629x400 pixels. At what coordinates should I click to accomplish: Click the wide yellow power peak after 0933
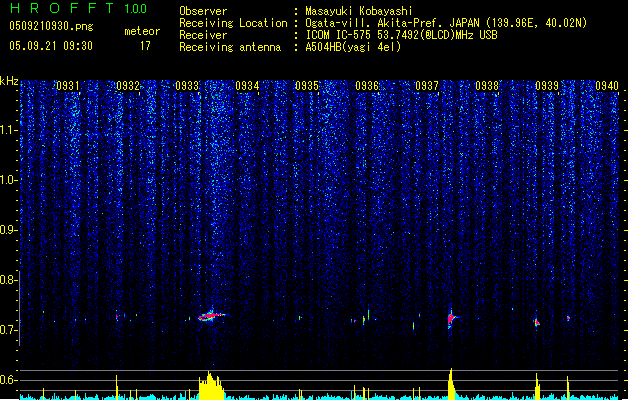pyautogui.click(x=211, y=386)
